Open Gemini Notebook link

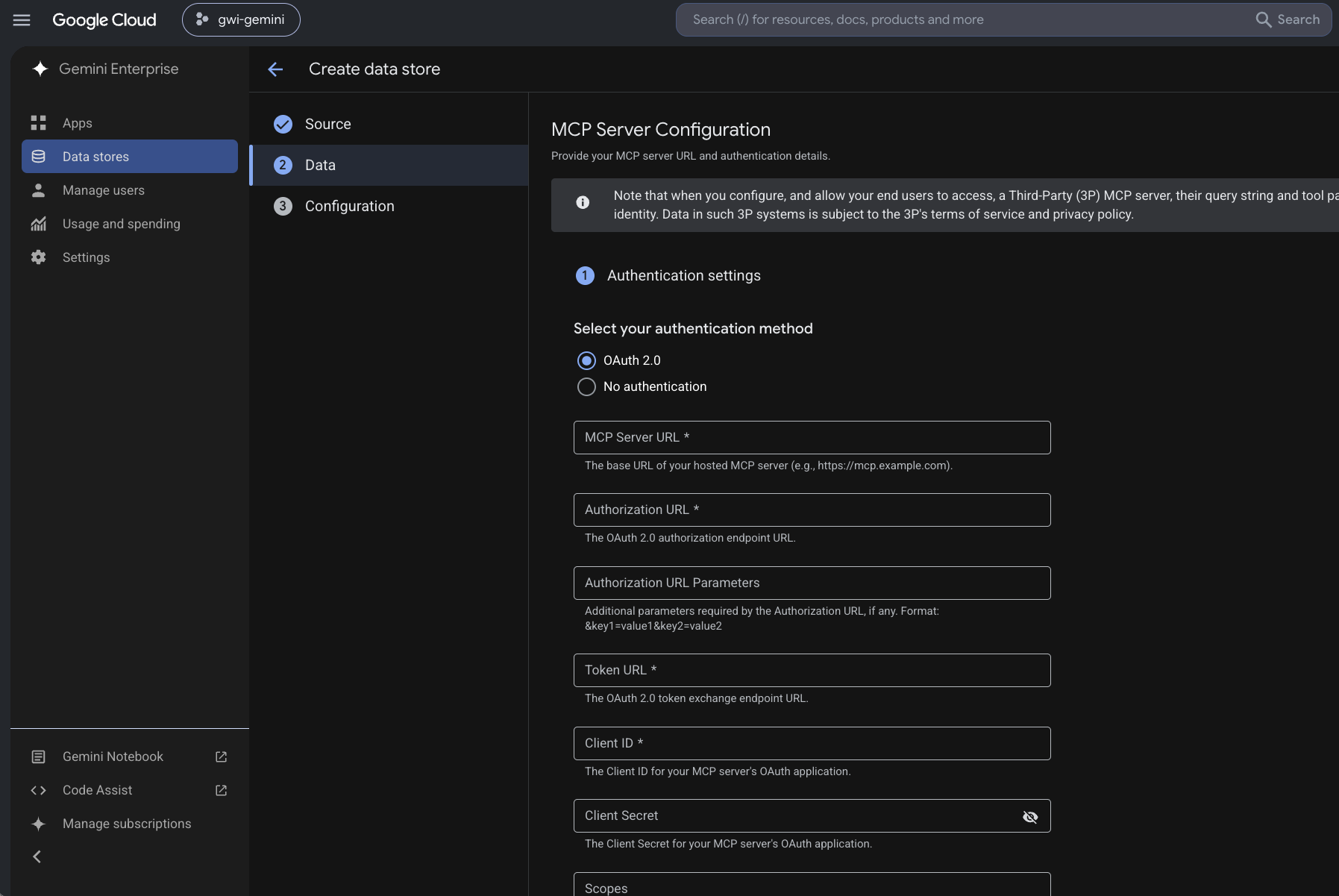130,756
